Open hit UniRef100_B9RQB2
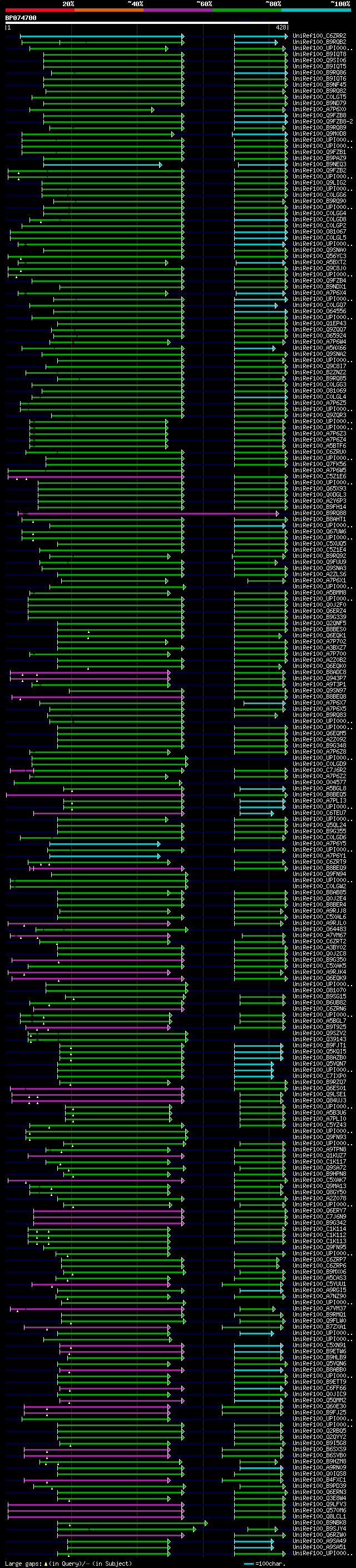This screenshot has width=356, height=1568. pos(319,42)
